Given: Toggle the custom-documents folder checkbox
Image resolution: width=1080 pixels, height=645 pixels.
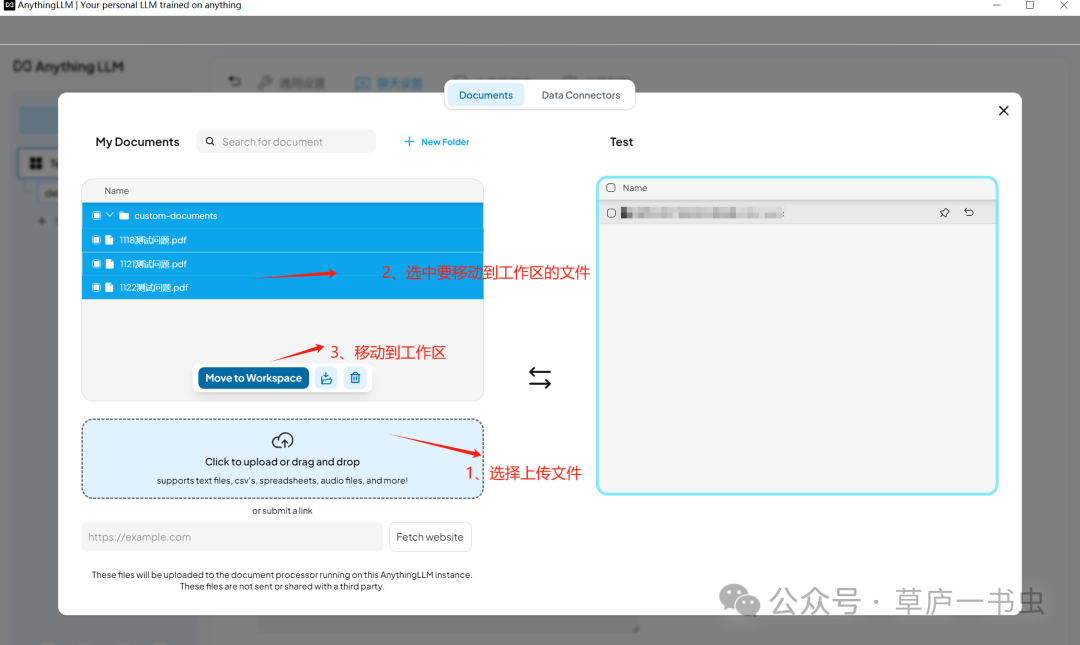Looking at the screenshot, I should pos(96,216).
